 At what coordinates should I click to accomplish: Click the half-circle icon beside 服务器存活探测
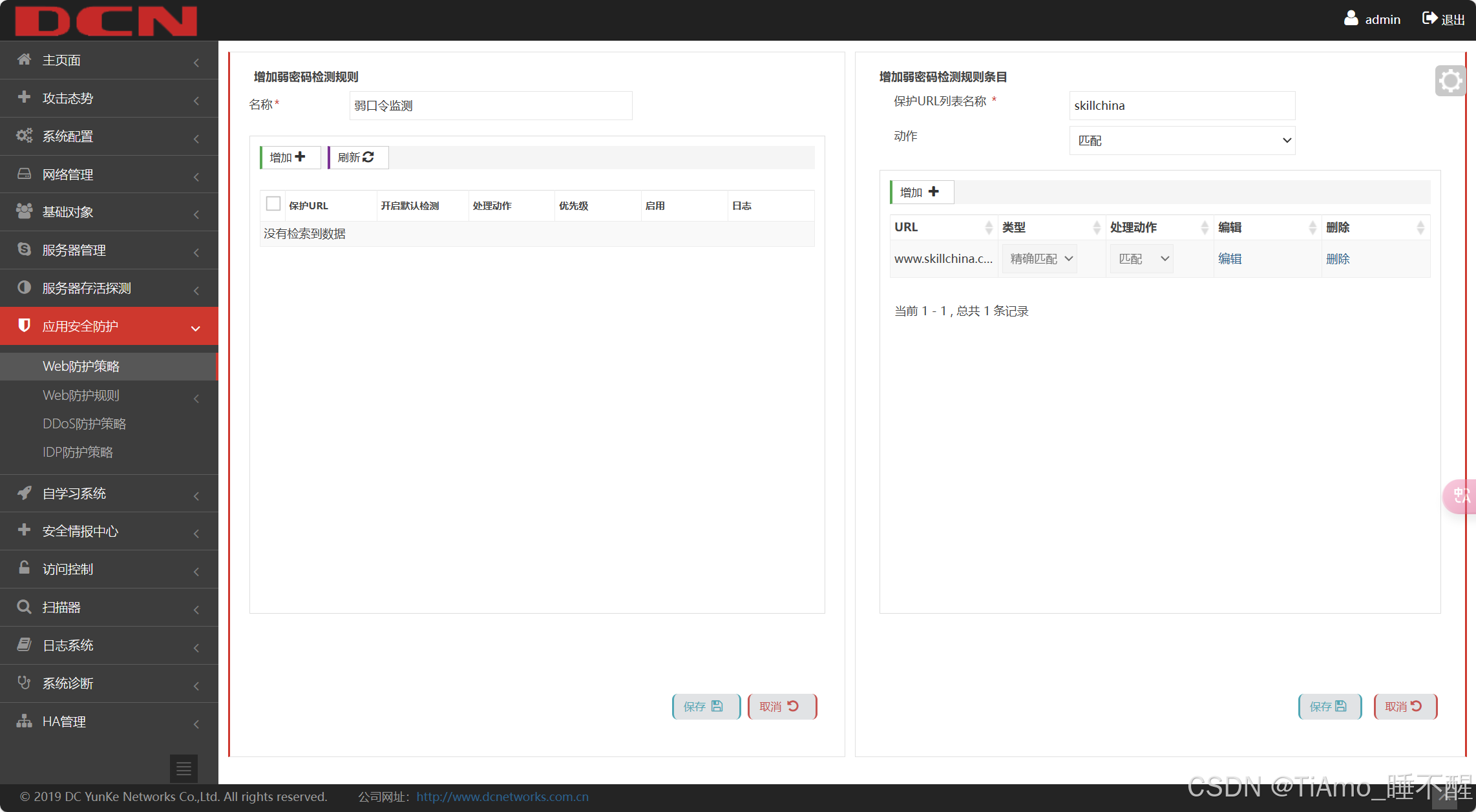click(x=24, y=287)
